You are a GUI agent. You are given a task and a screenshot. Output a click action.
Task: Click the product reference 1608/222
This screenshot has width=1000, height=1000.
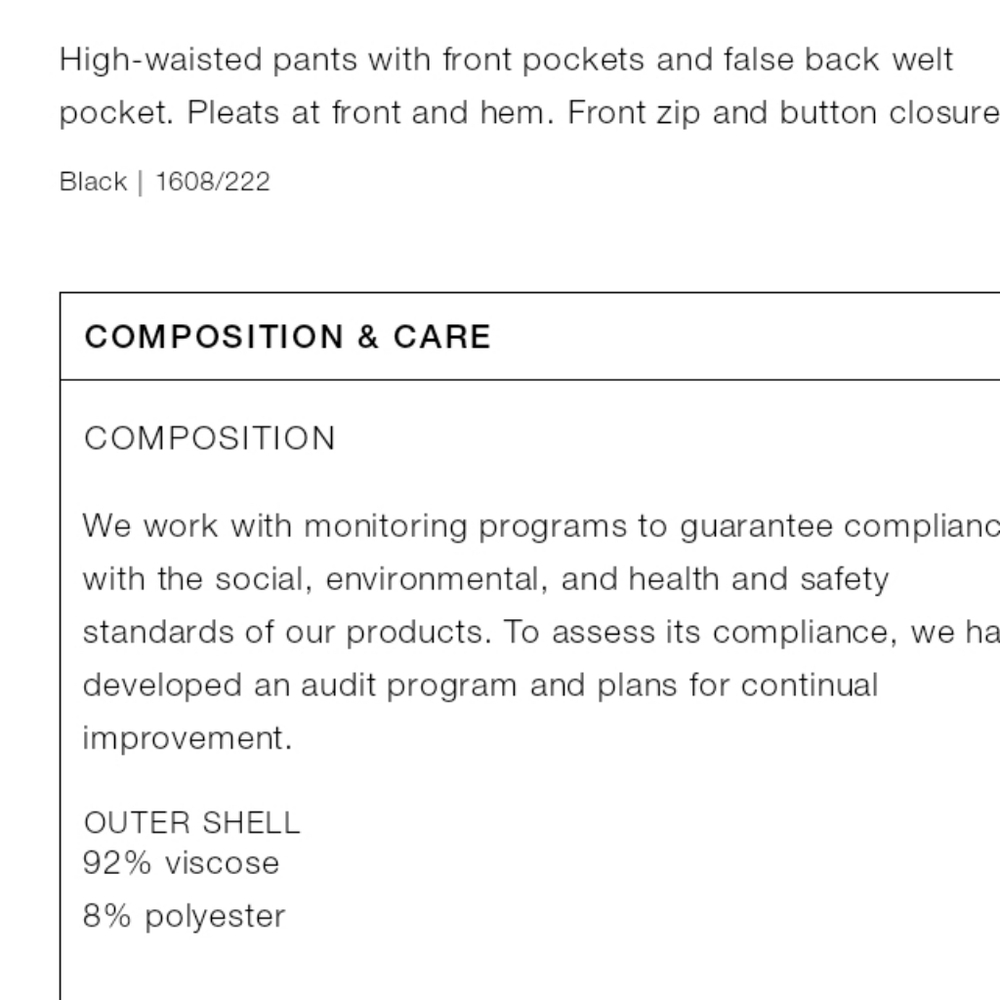[213, 182]
